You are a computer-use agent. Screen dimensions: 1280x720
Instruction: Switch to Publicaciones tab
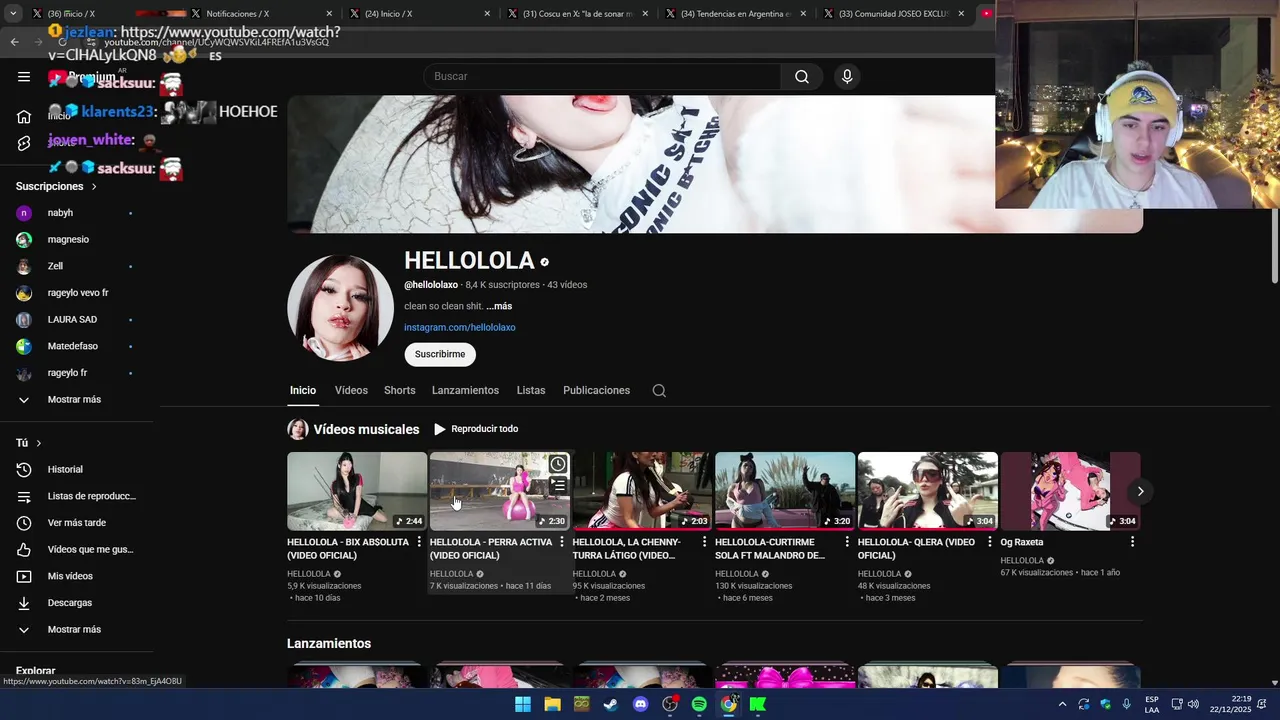(596, 390)
